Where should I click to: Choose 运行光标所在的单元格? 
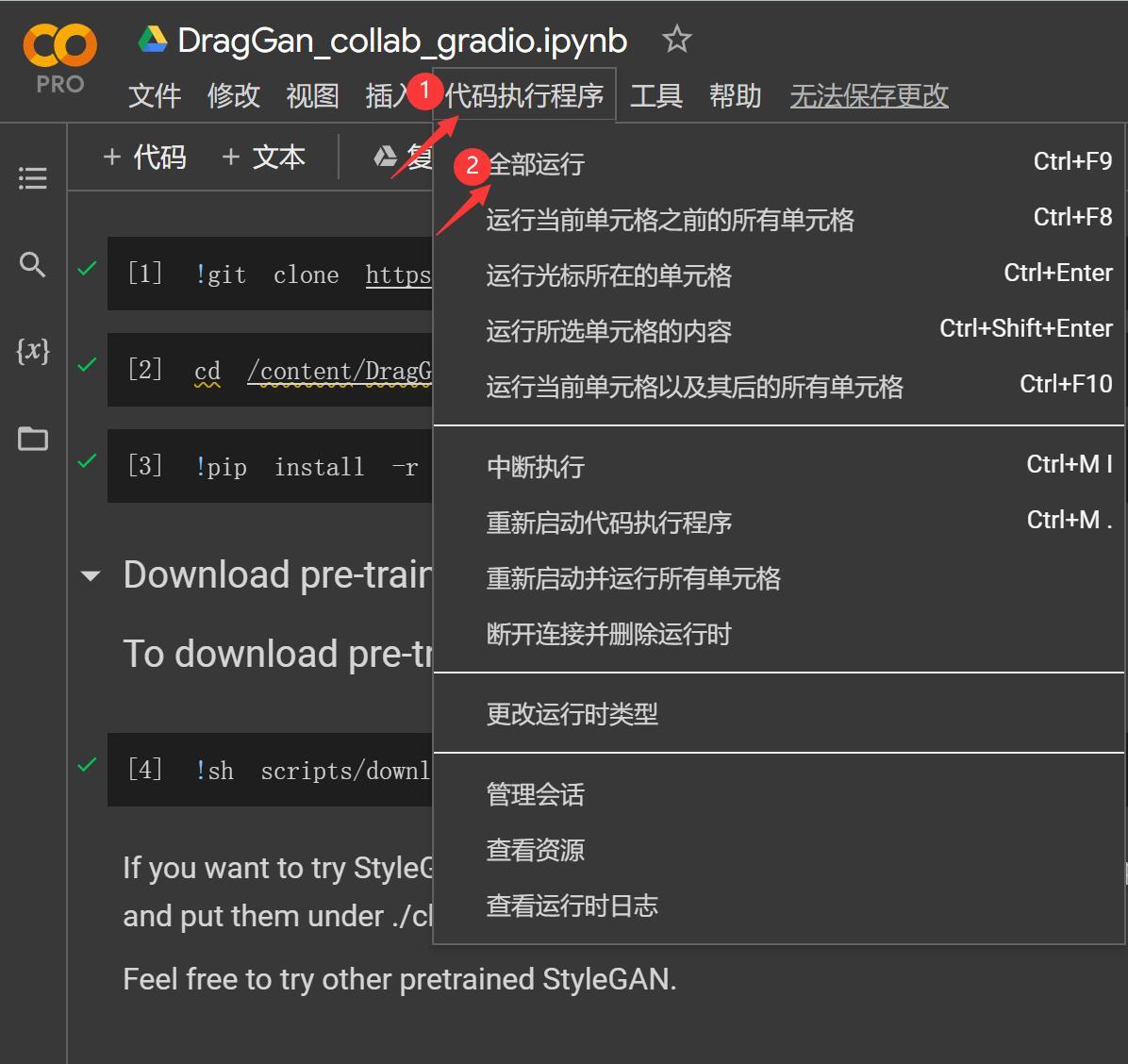pos(778,274)
